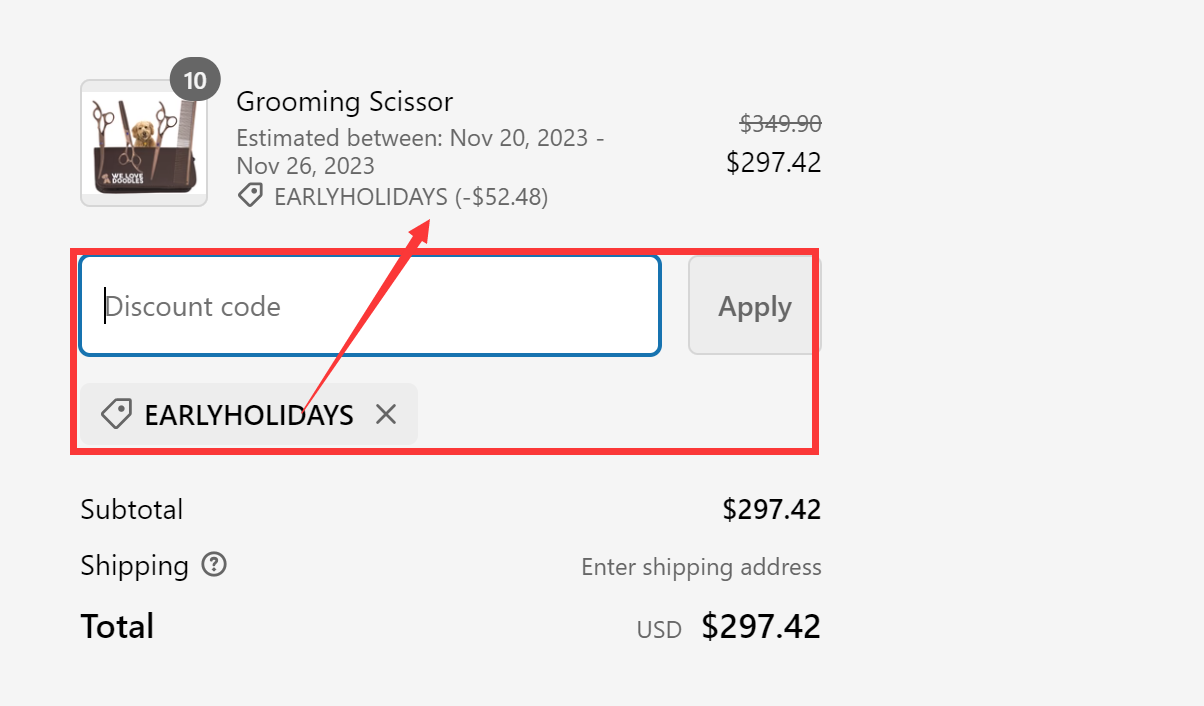Click the quantity badge showing 10
This screenshot has height=706, width=1204.
pyautogui.click(x=196, y=78)
